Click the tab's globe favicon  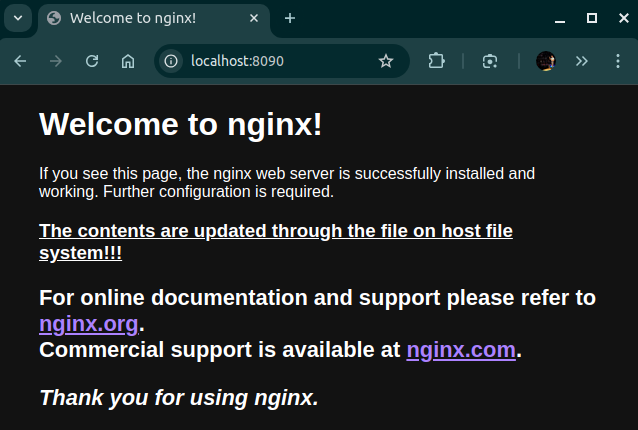pos(54,18)
